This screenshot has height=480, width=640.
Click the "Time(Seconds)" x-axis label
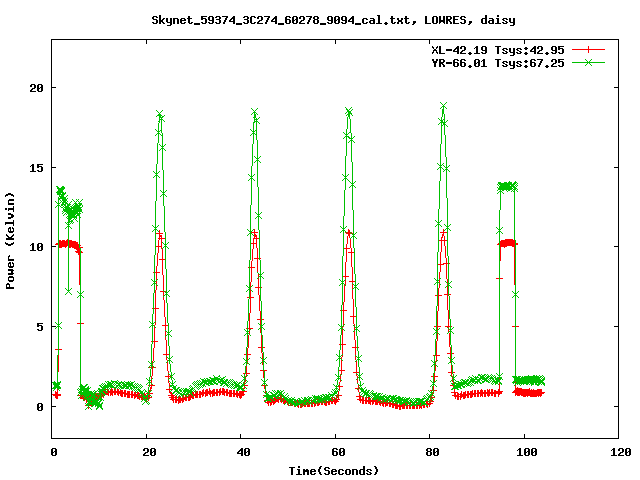(333, 471)
